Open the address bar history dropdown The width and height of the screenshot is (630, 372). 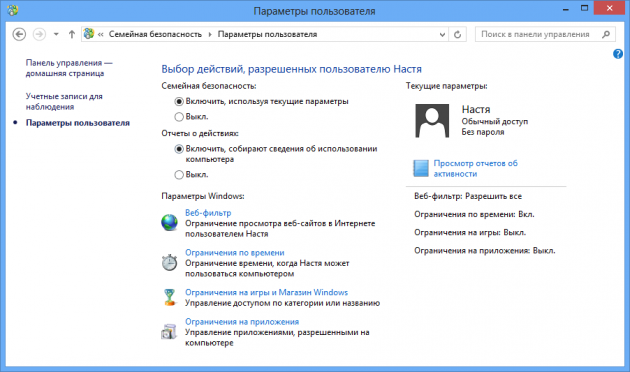pyautogui.click(x=442, y=35)
